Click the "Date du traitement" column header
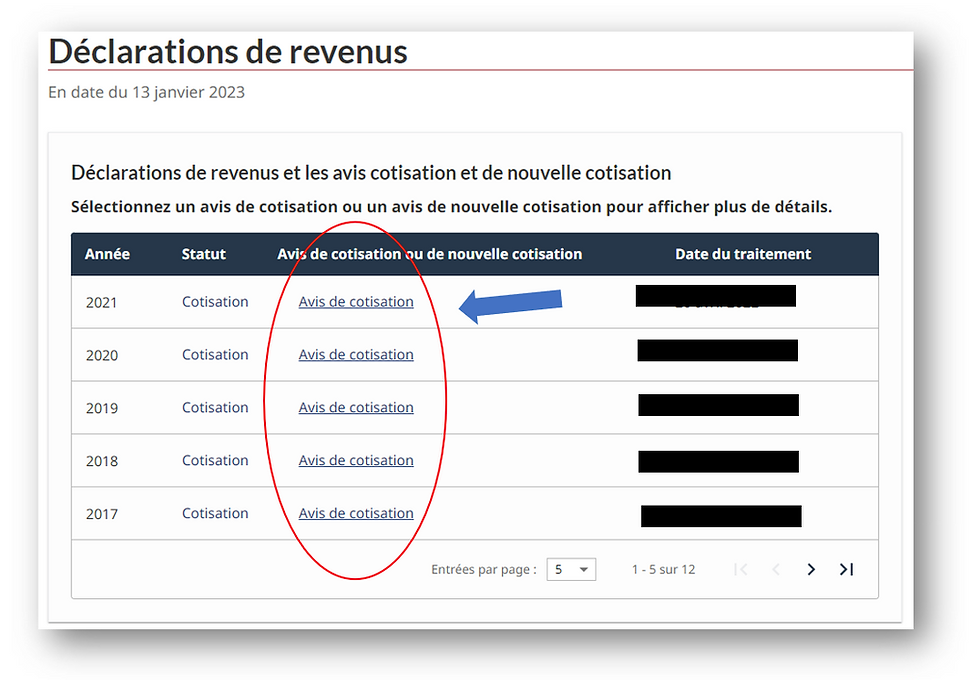The width and height of the screenshot is (980, 680). pyautogui.click(x=743, y=254)
